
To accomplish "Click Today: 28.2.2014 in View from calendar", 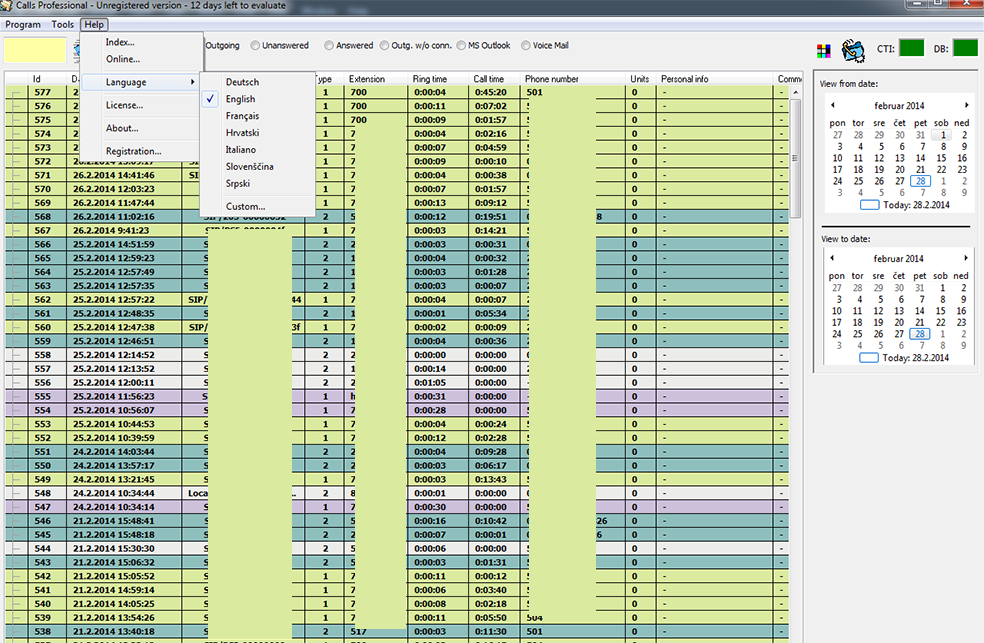I will click(905, 205).
